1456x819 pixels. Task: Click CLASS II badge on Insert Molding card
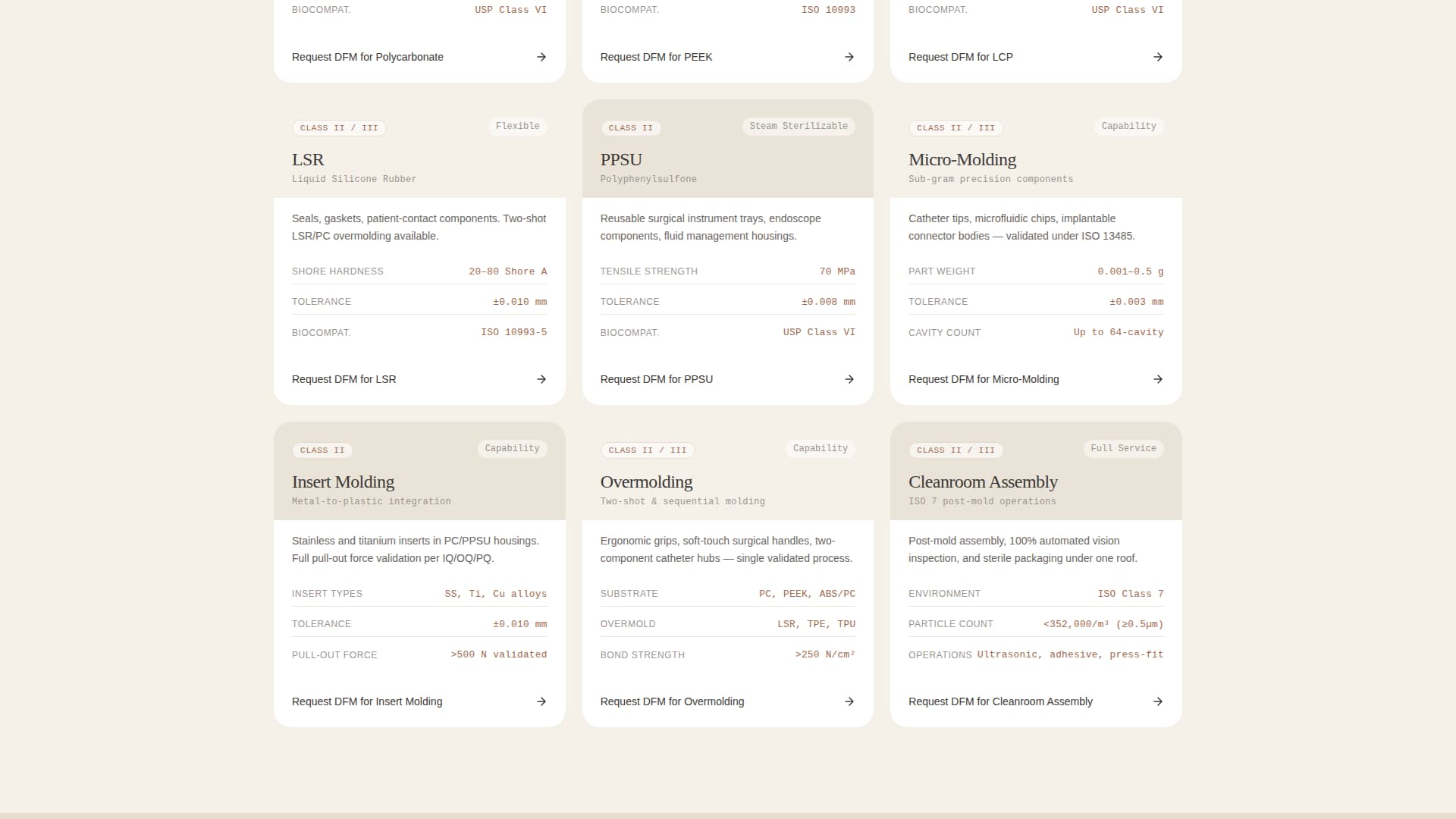point(322,450)
